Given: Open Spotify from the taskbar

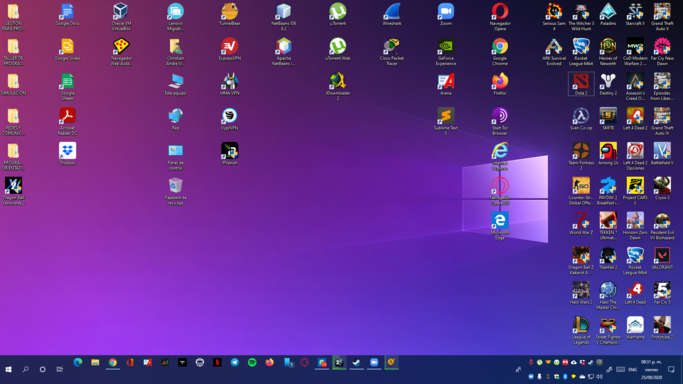Looking at the screenshot, I should pos(252,362).
